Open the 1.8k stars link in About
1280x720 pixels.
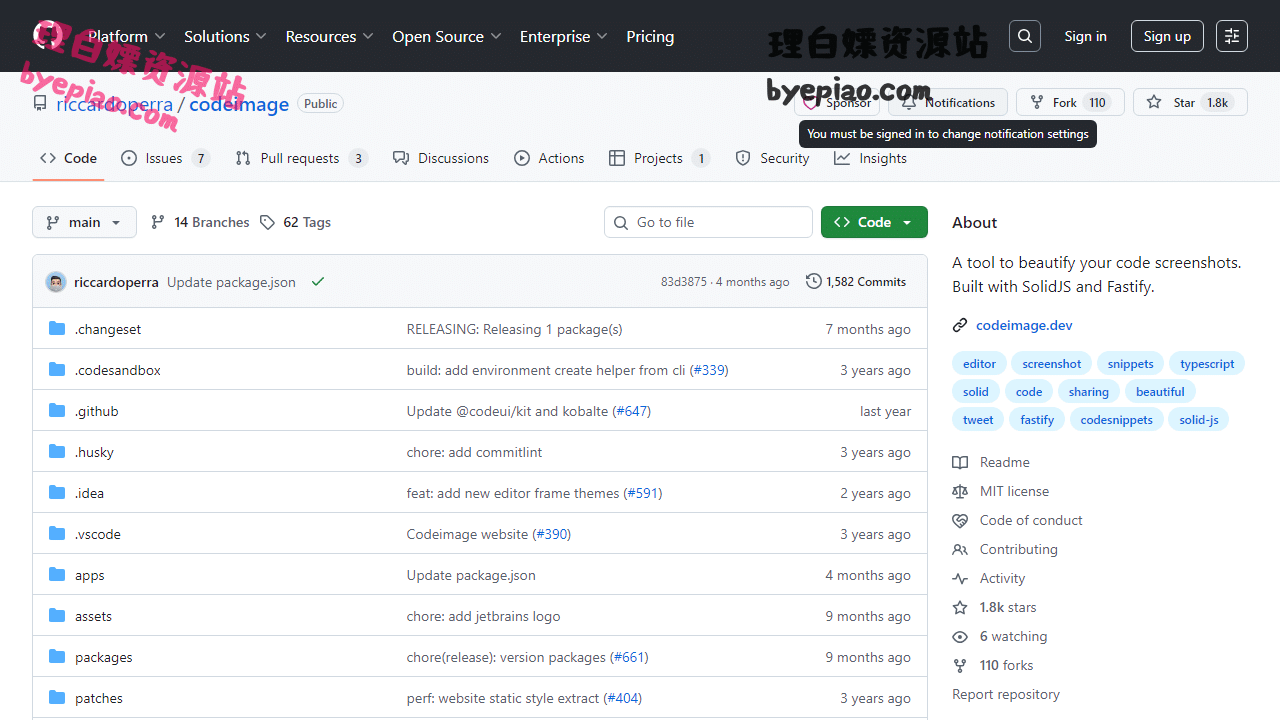coord(1008,607)
